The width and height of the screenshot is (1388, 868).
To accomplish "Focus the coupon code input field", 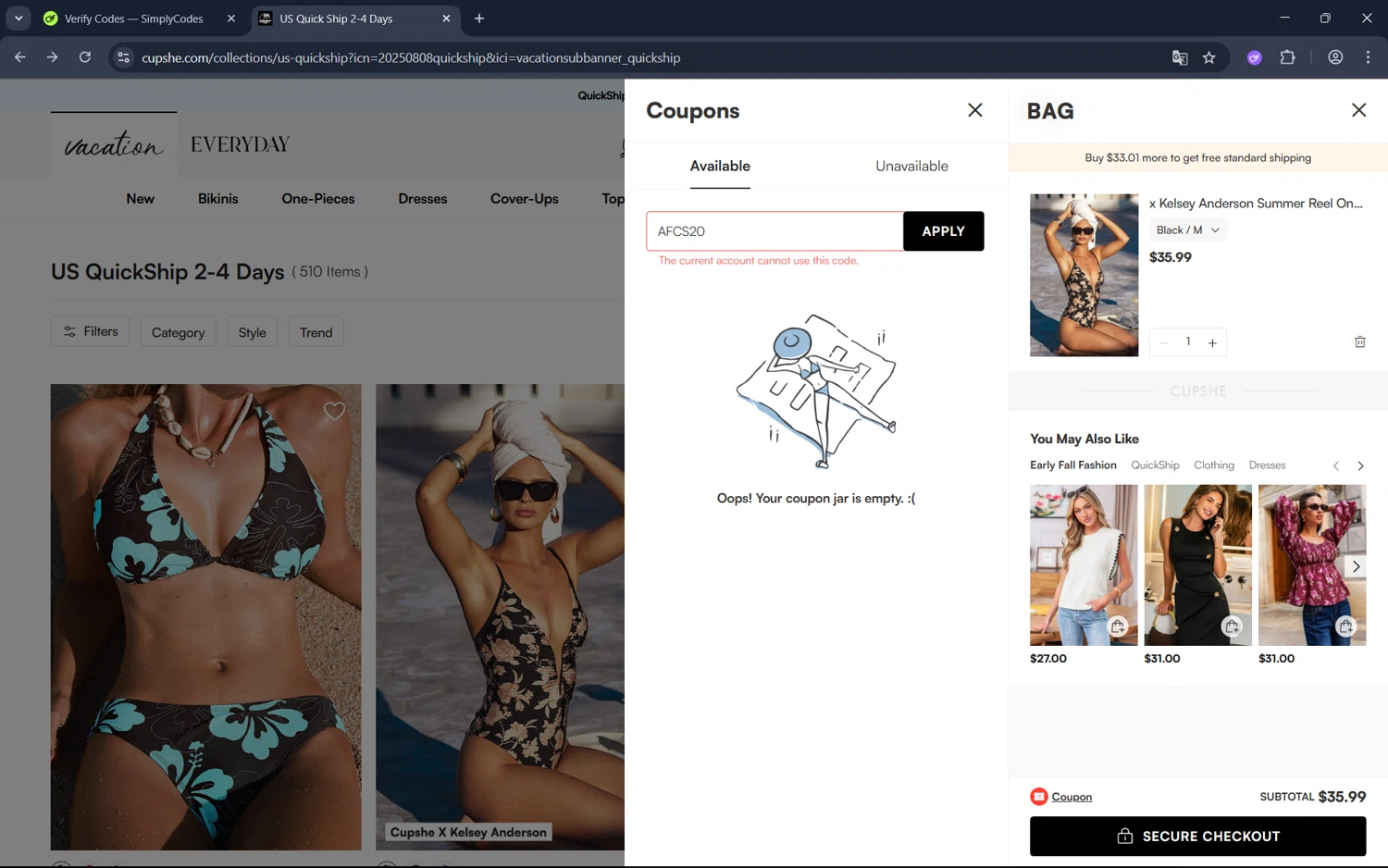I will (x=775, y=231).
